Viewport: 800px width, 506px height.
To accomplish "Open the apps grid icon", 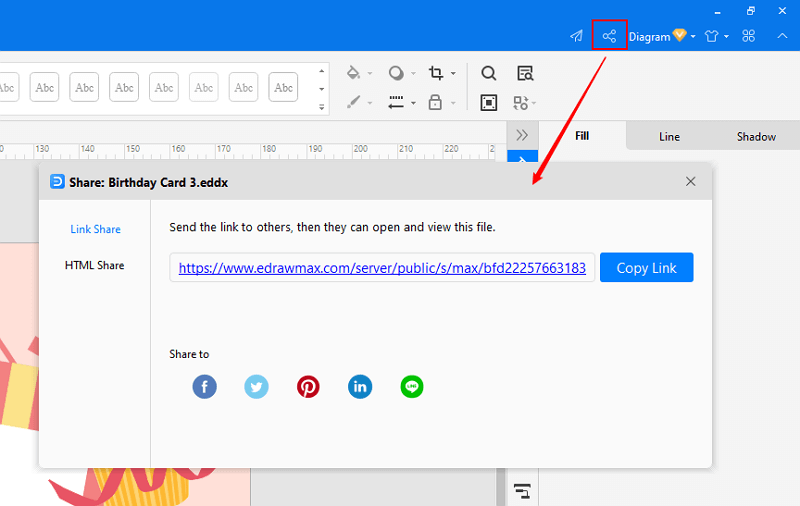I will pos(748,36).
